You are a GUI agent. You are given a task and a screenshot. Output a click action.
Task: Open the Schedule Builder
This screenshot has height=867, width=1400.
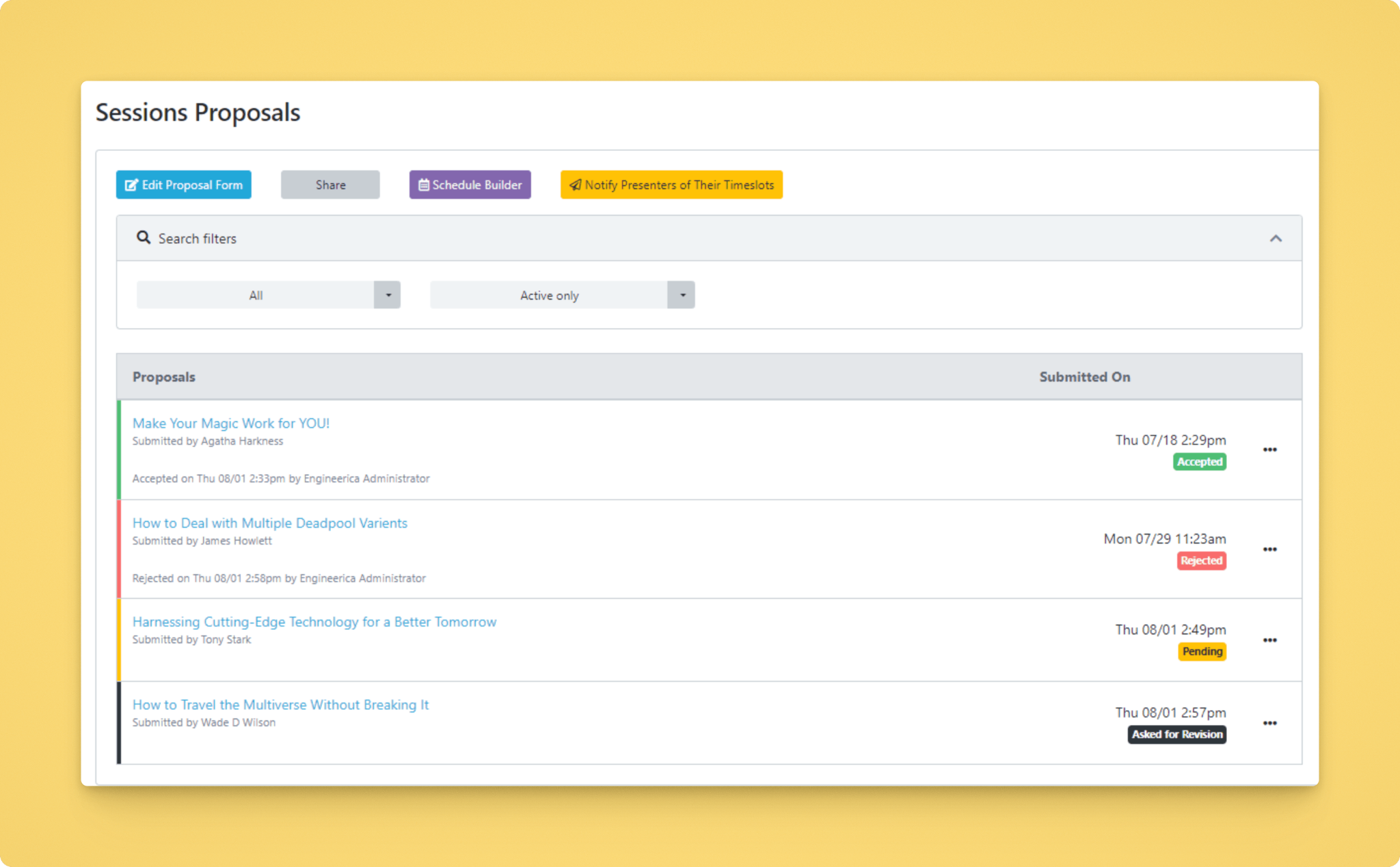[470, 184]
